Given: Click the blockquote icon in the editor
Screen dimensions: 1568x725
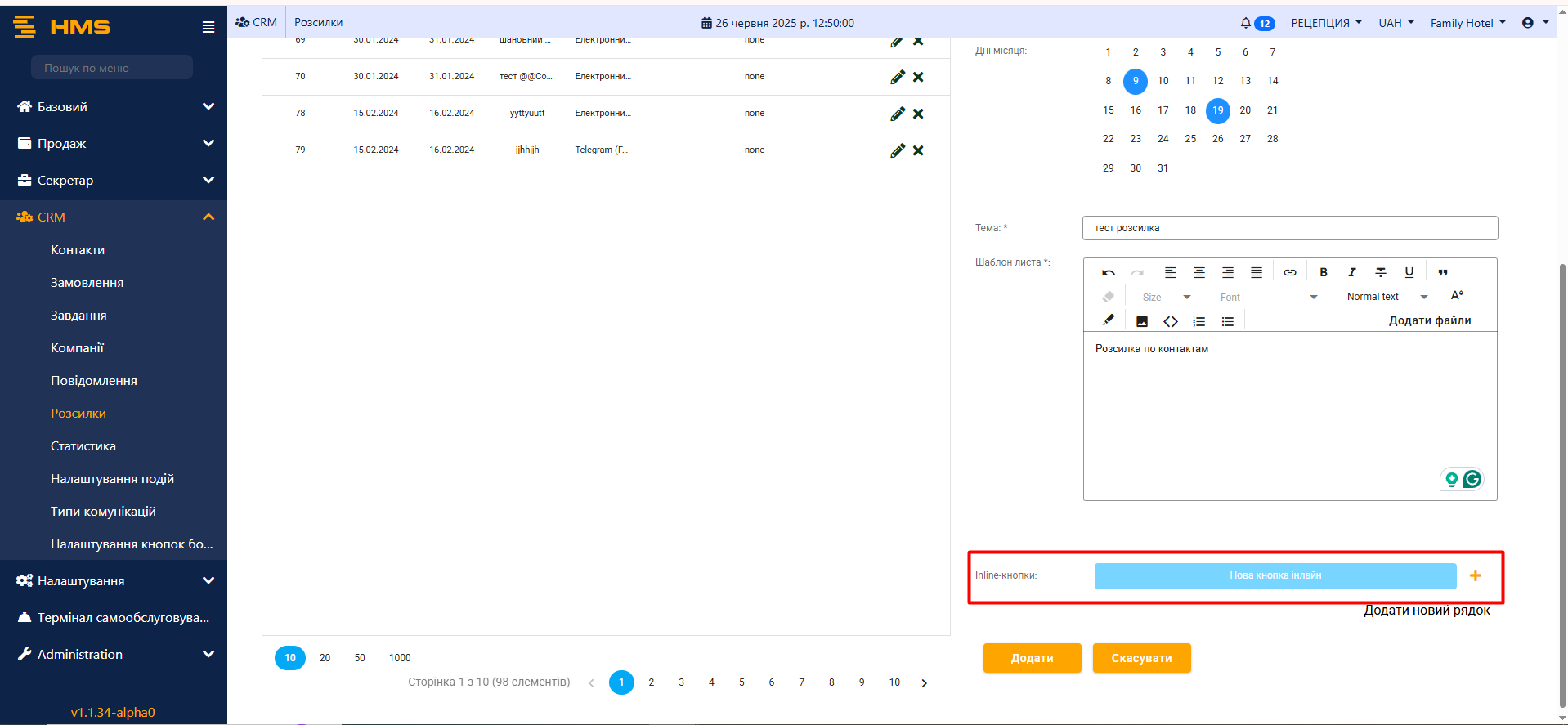Looking at the screenshot, I should click(x=1443, y=273).
